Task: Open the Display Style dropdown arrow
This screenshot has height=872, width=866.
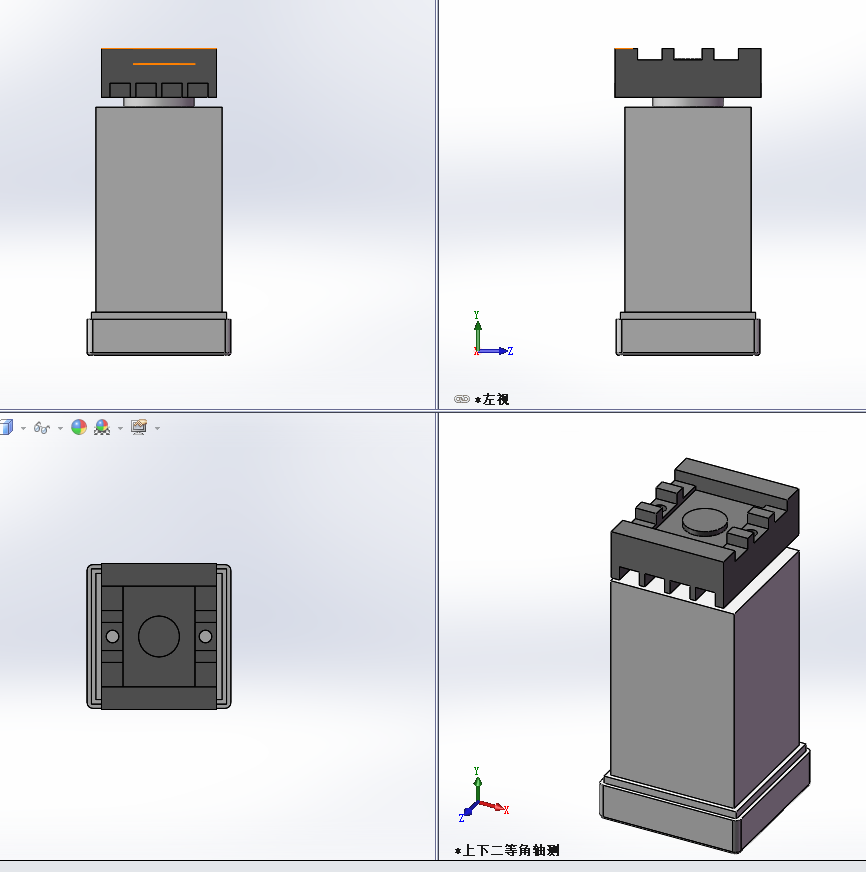Action: [x=23, y=428]
